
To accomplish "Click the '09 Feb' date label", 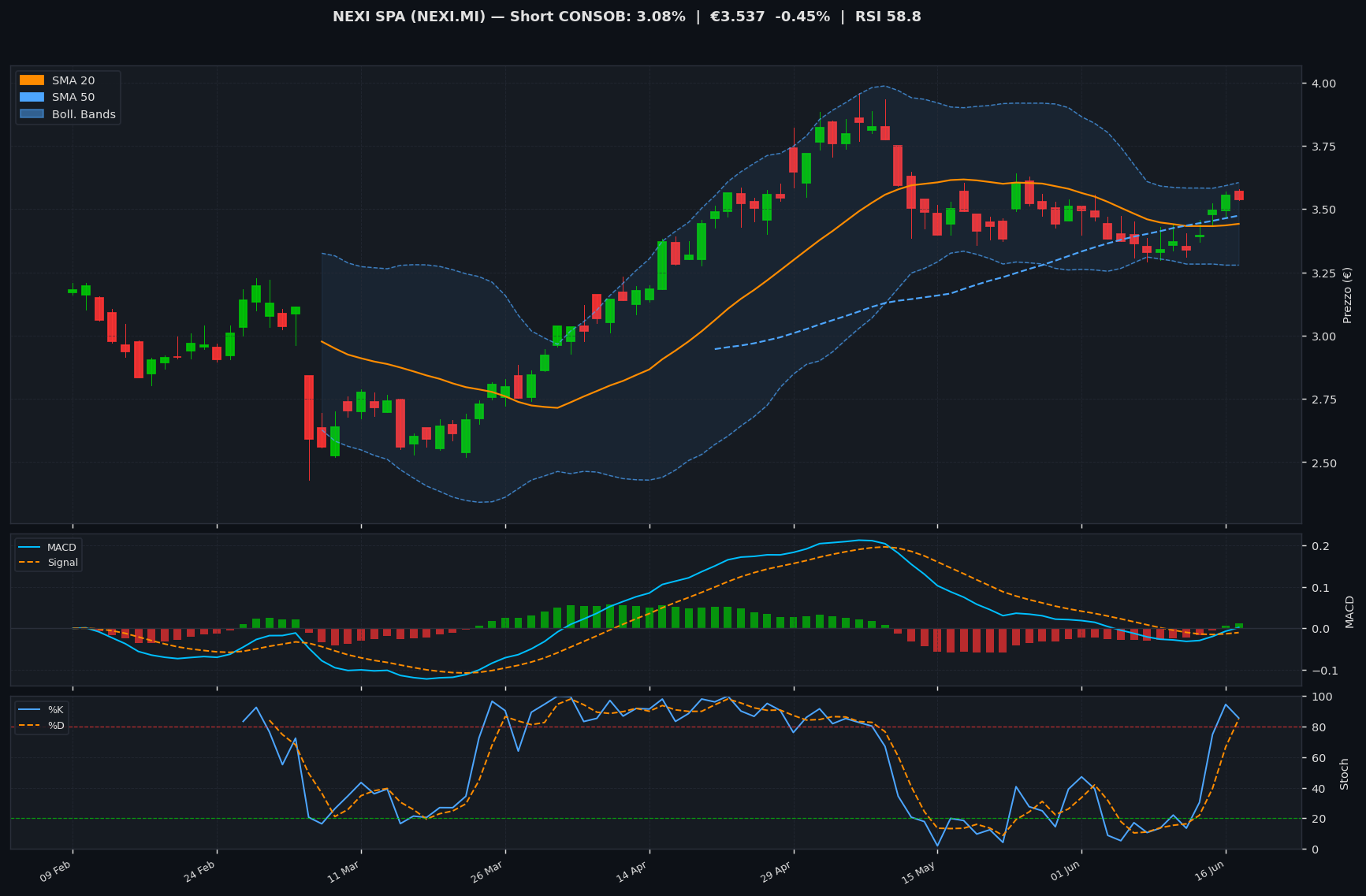I will [56, 872].
